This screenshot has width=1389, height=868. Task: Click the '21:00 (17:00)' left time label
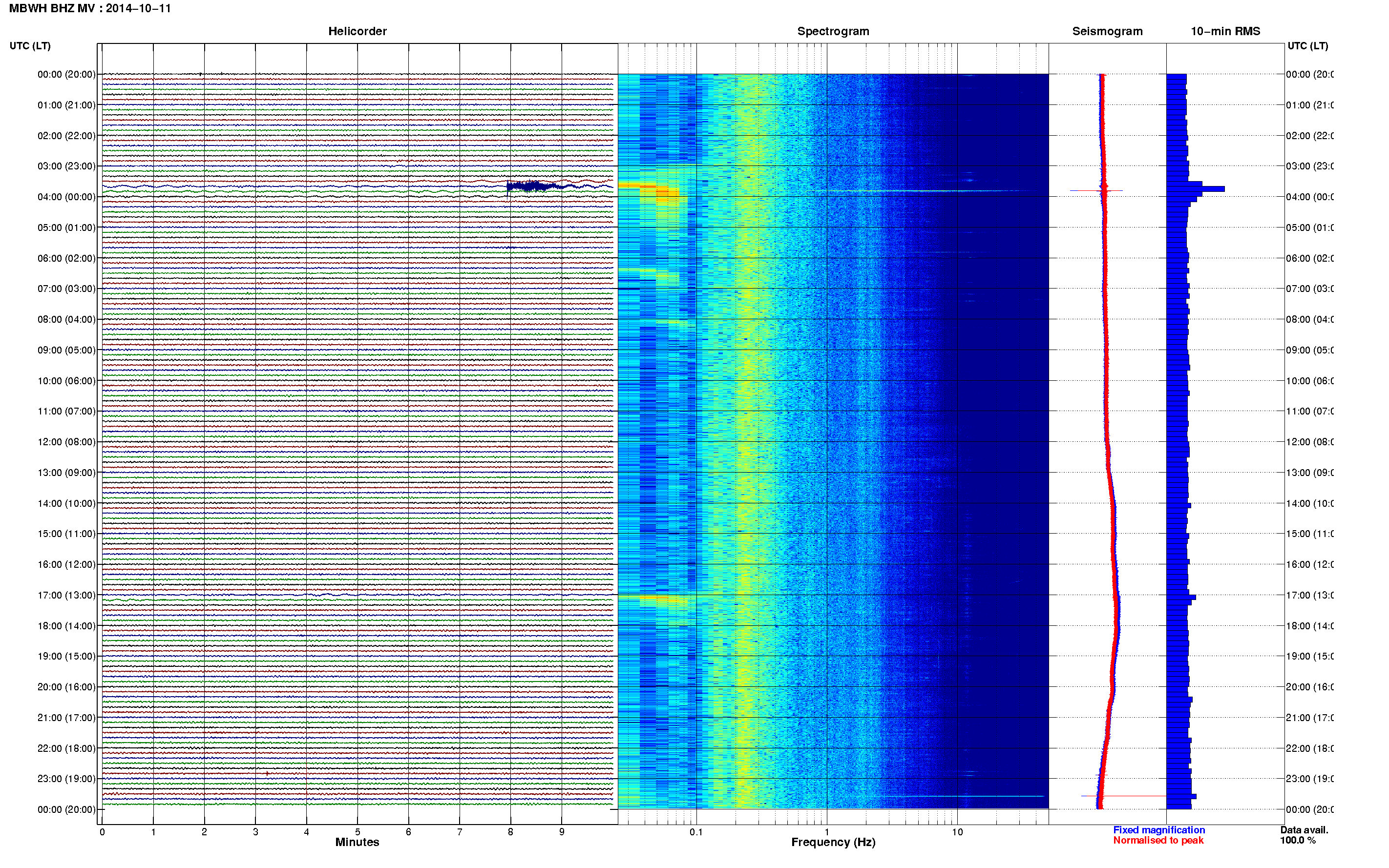pyautogui.click(x=66, y=718)
